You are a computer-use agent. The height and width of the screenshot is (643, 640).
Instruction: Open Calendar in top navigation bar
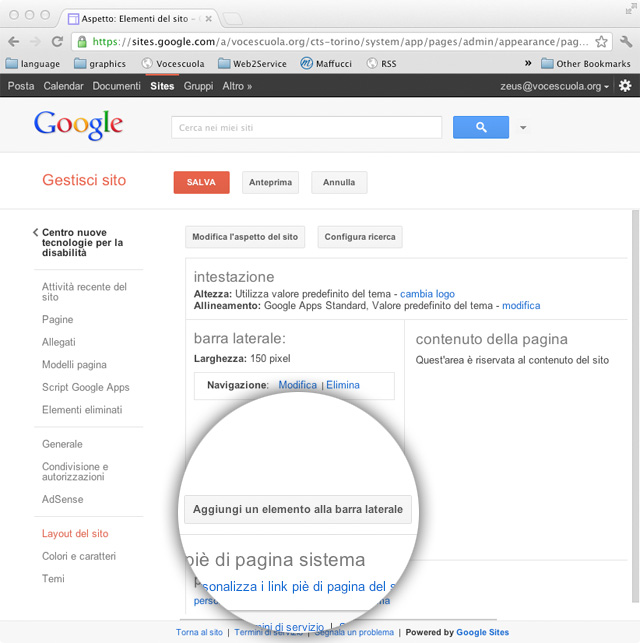pyautogui.click(x=64, y=86)
